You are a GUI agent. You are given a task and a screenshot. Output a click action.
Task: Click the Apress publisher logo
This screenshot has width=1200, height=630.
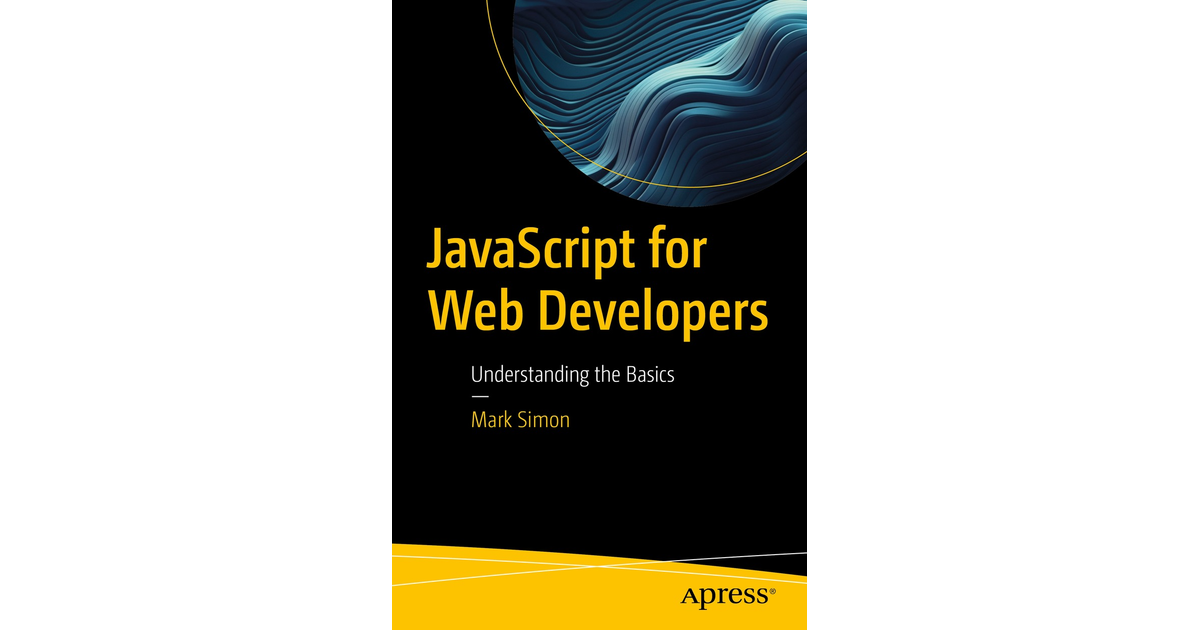click(725, 597)
